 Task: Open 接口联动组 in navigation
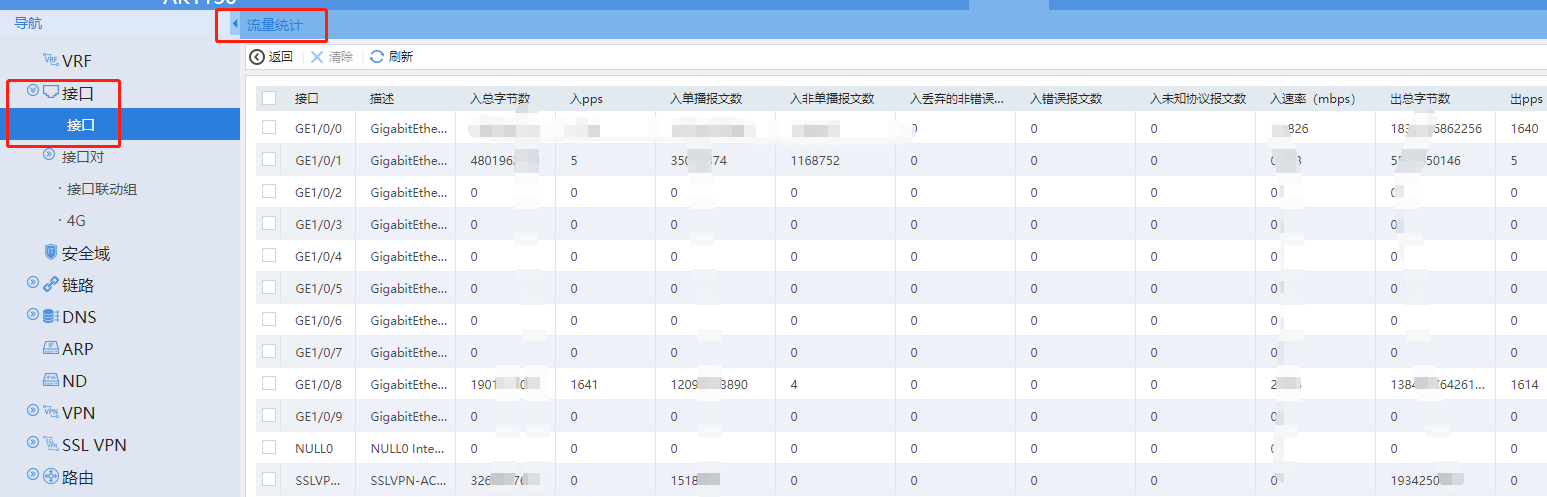tap(101, 189)
